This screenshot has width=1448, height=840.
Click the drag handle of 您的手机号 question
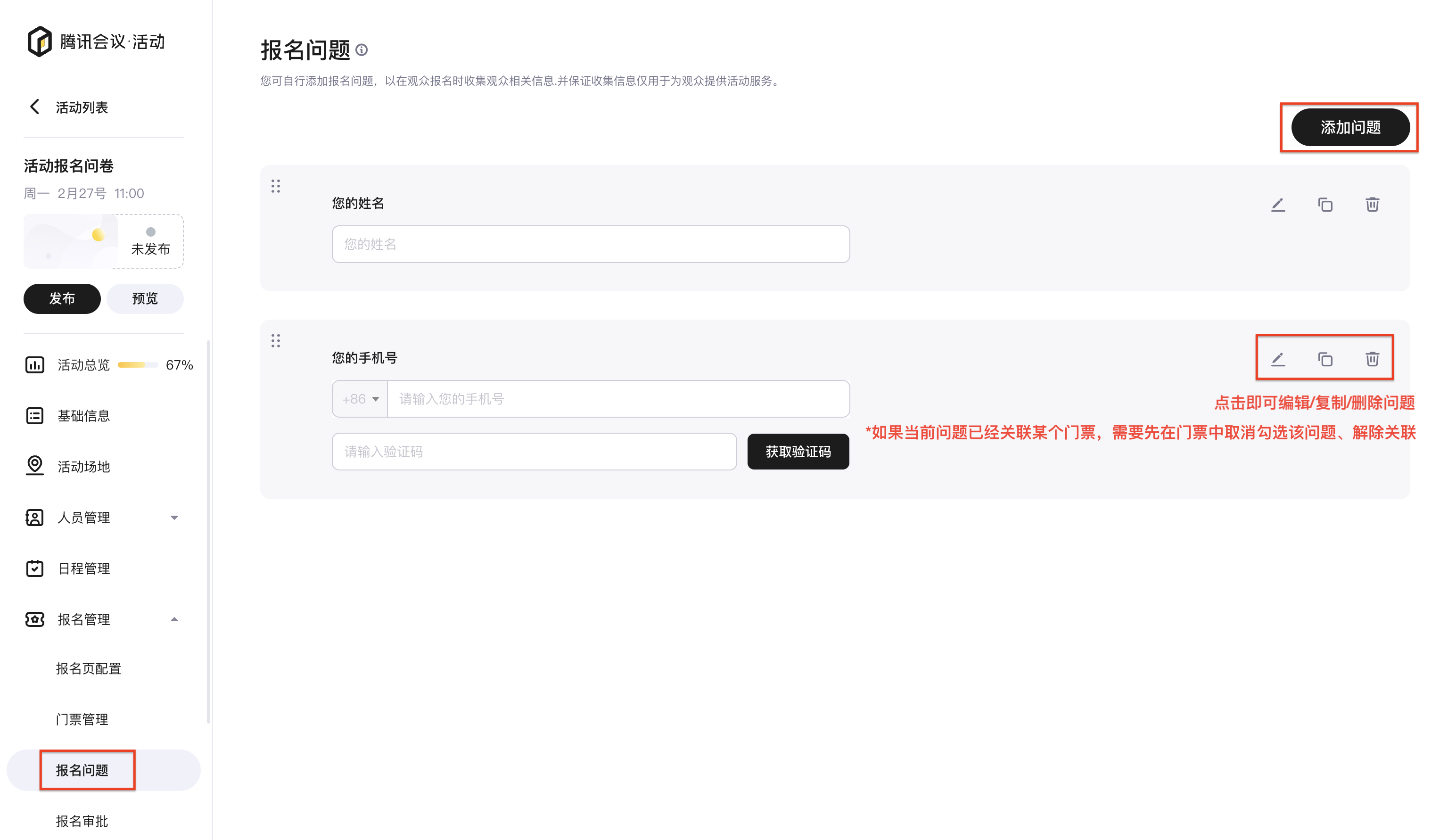[276, 341]
